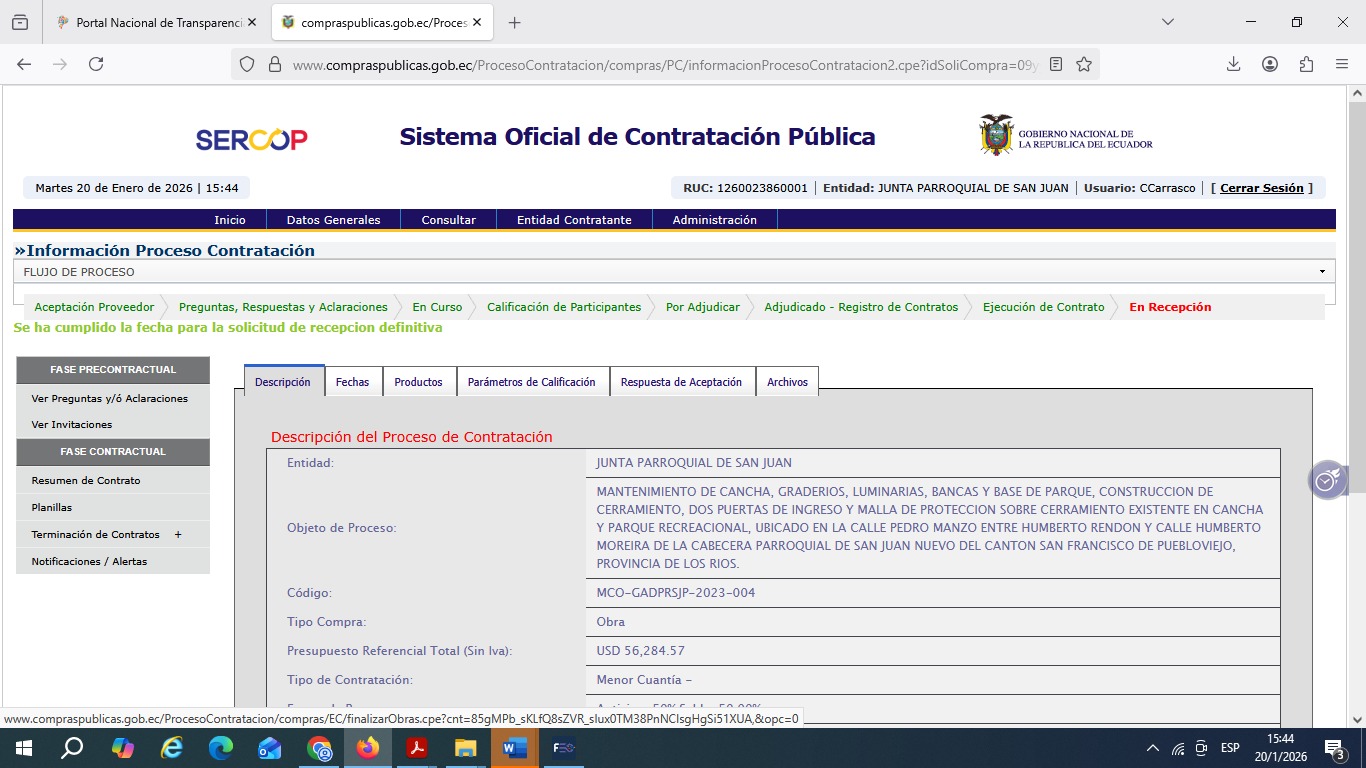The width and height of the screenshot is (1366, 768).
Task: Open Adobe Acrobat from the taskbar
Action: 417,748
